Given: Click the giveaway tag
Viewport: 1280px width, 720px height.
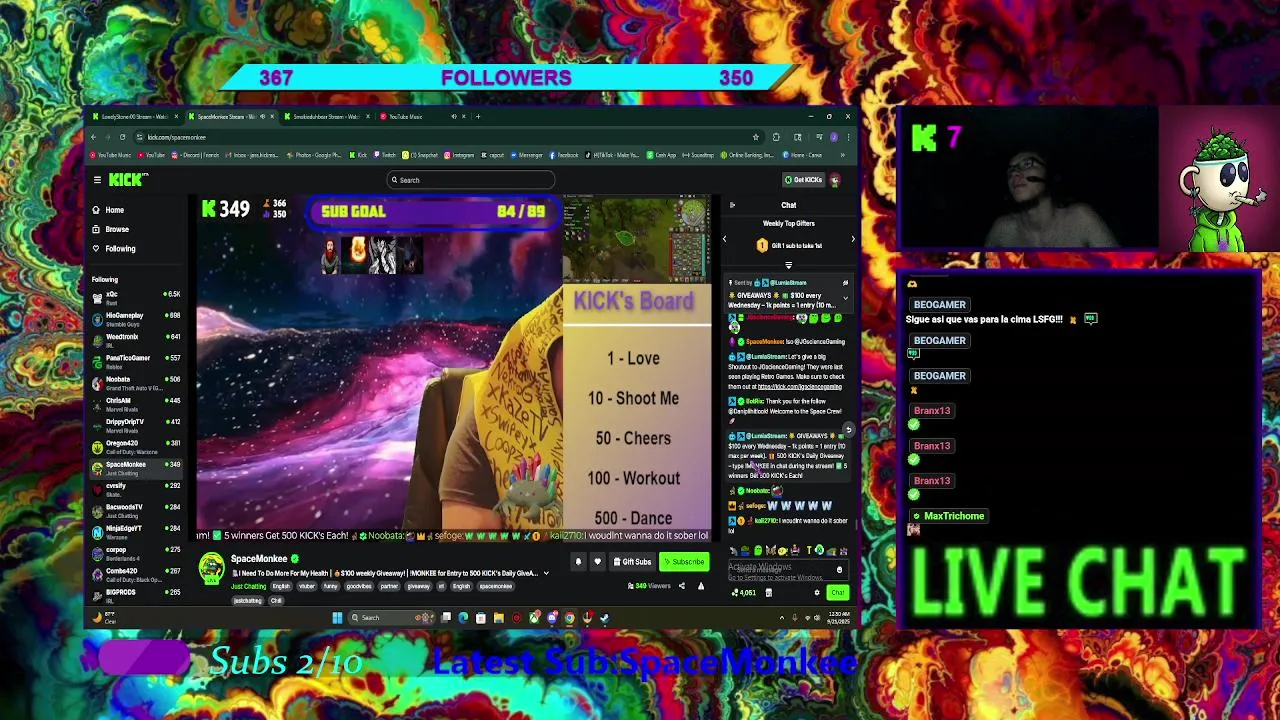Looking at the screenshot, I should pos(418,586).
